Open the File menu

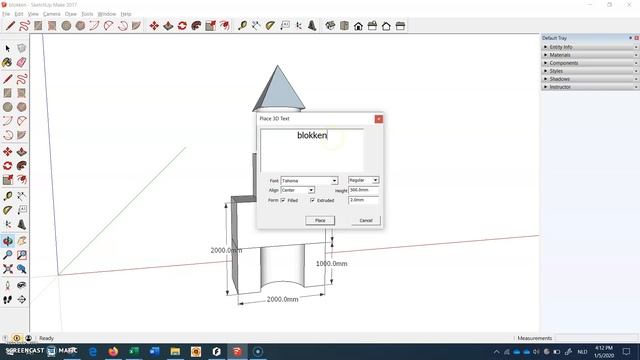coord(6,14)
